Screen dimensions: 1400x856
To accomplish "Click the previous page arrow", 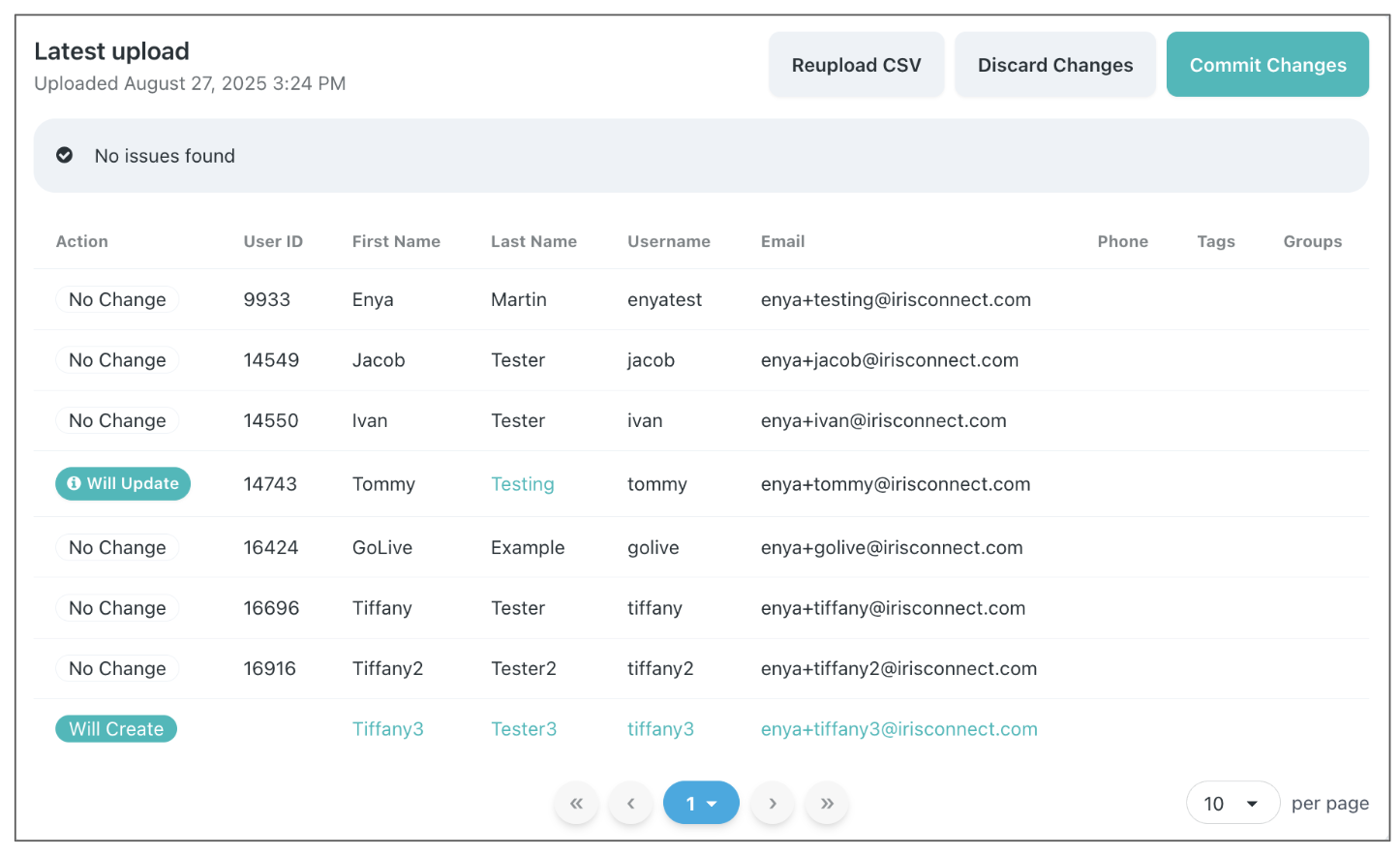I will tap(631, 804).
